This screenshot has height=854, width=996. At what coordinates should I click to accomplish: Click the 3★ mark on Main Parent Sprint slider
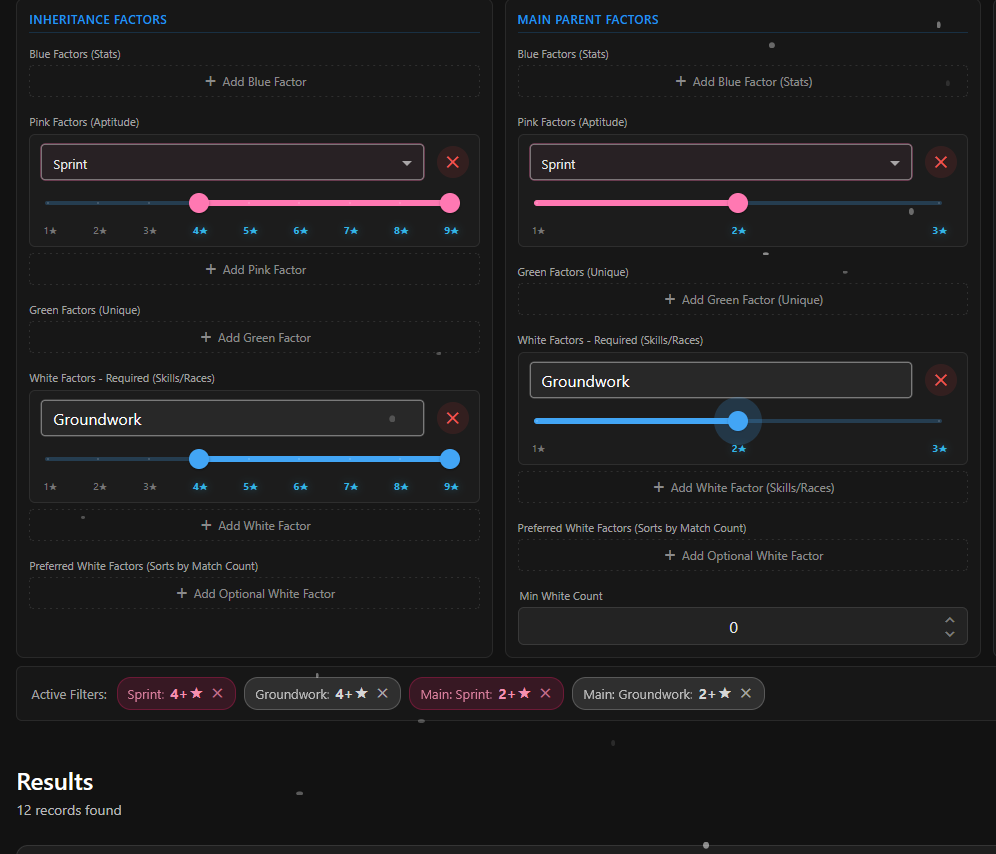(939, 231)
